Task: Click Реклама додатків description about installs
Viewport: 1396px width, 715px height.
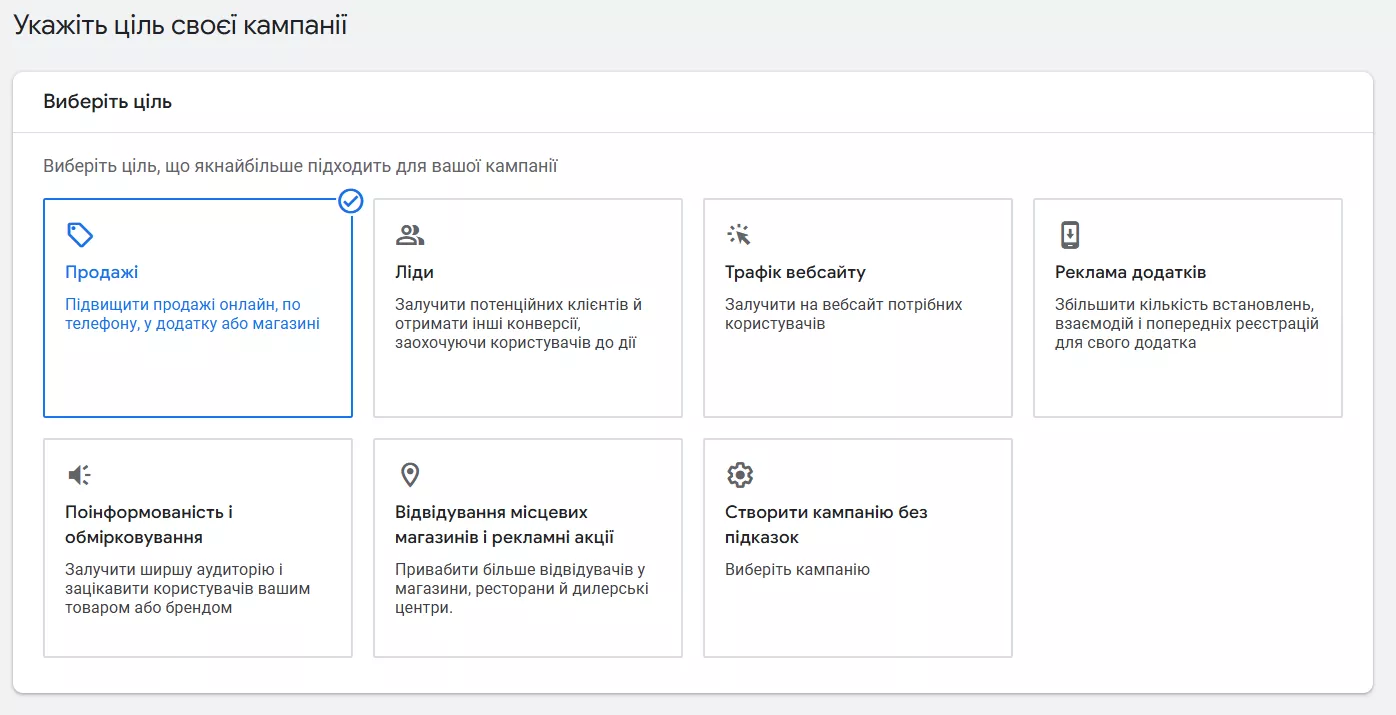Action: coord(1186,324)
